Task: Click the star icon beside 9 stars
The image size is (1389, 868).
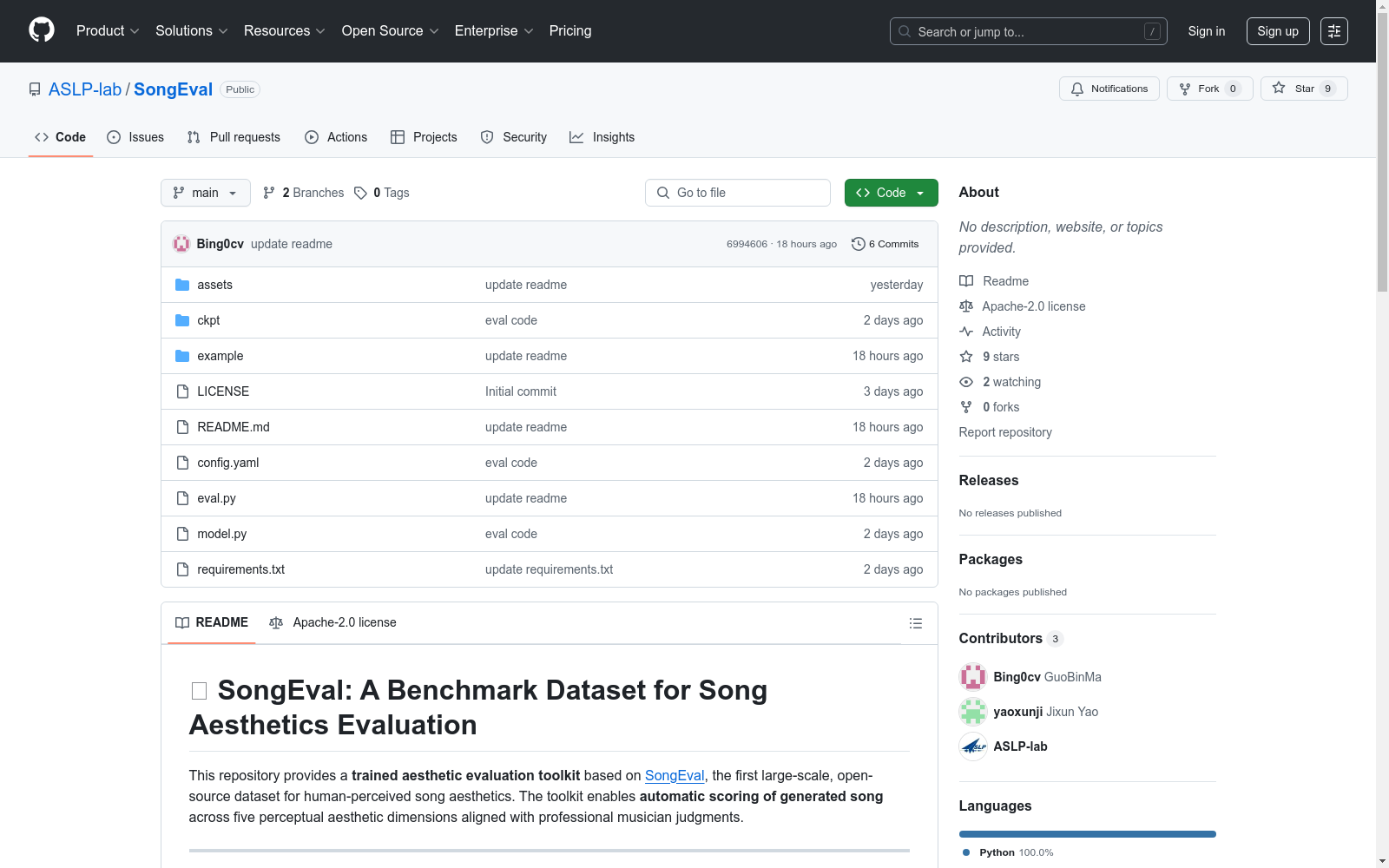Action: (966, 357)
